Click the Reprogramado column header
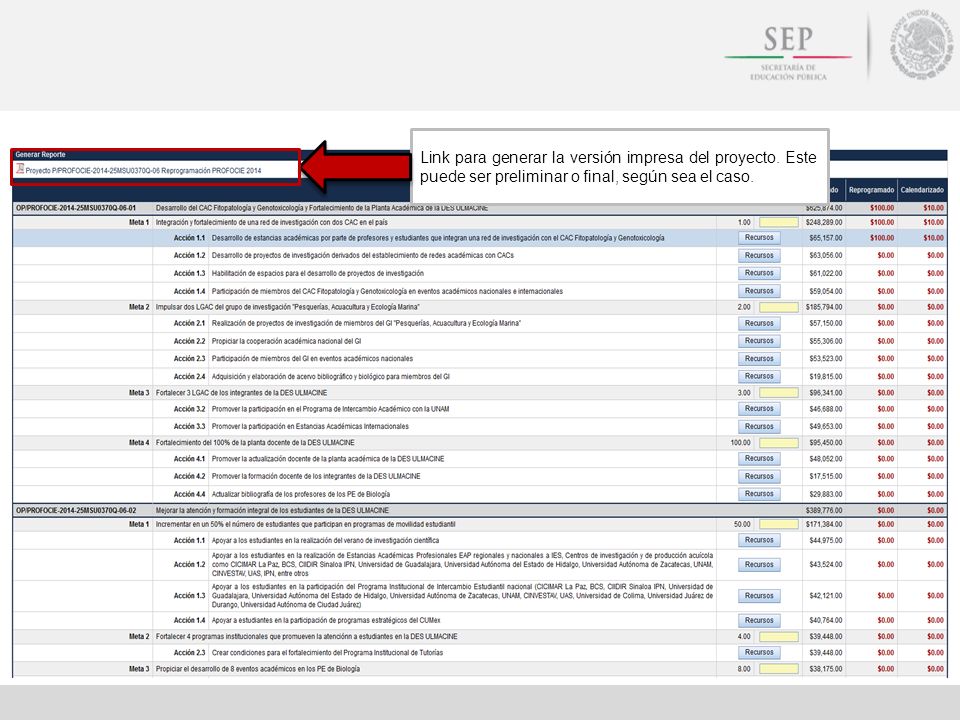This screenshot has height=720, width=960. pyautogui.click(x=871, y=190)
